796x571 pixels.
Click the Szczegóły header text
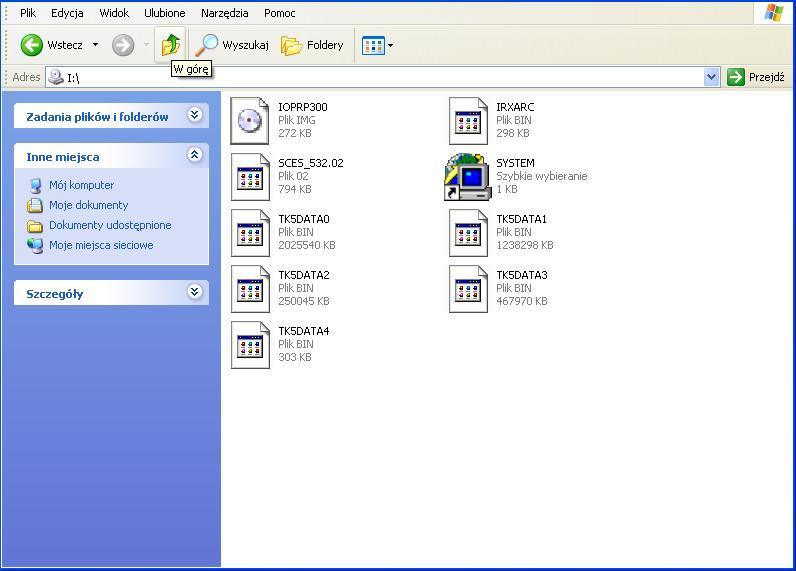click(54, 294)
